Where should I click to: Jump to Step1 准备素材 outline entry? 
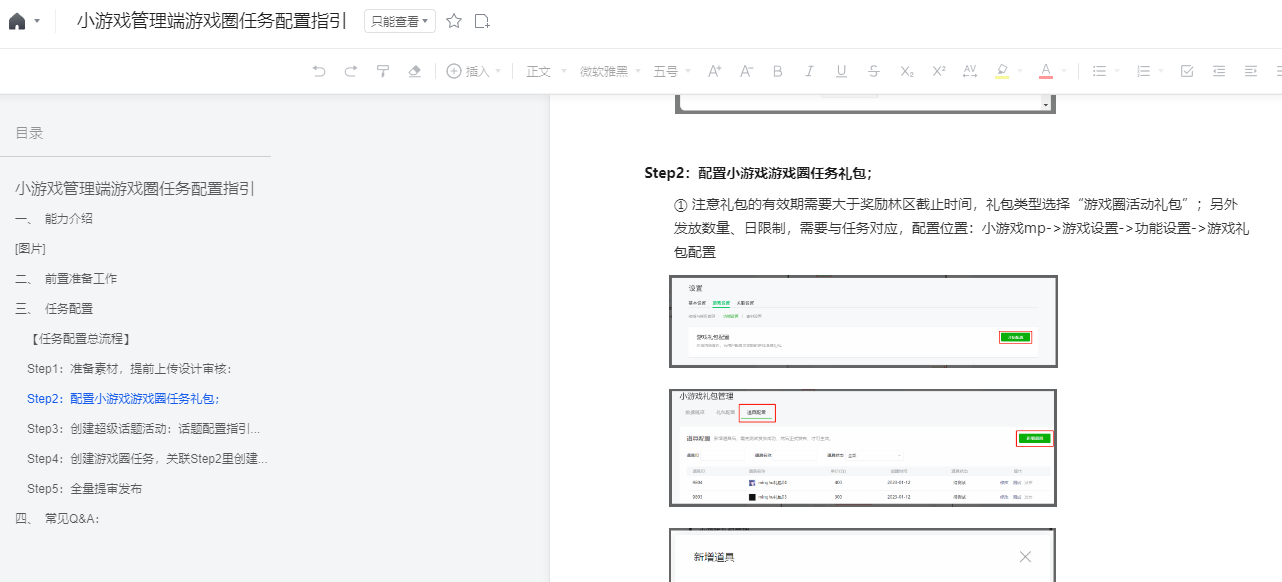[x=130, y=368]
